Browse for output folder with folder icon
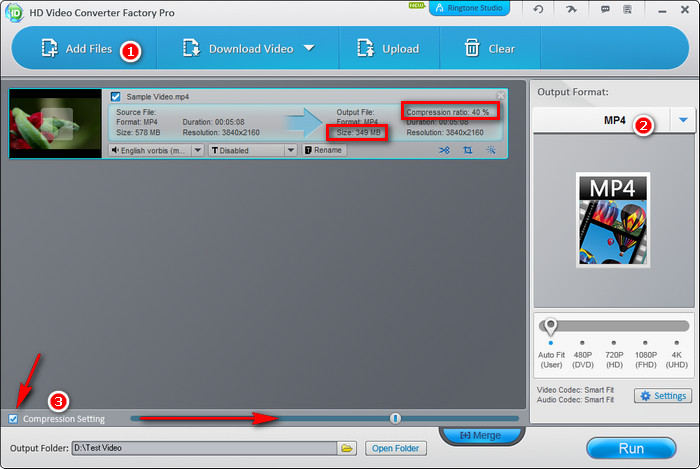Viewport: 700px width, 469px height. tap(347, 448)
